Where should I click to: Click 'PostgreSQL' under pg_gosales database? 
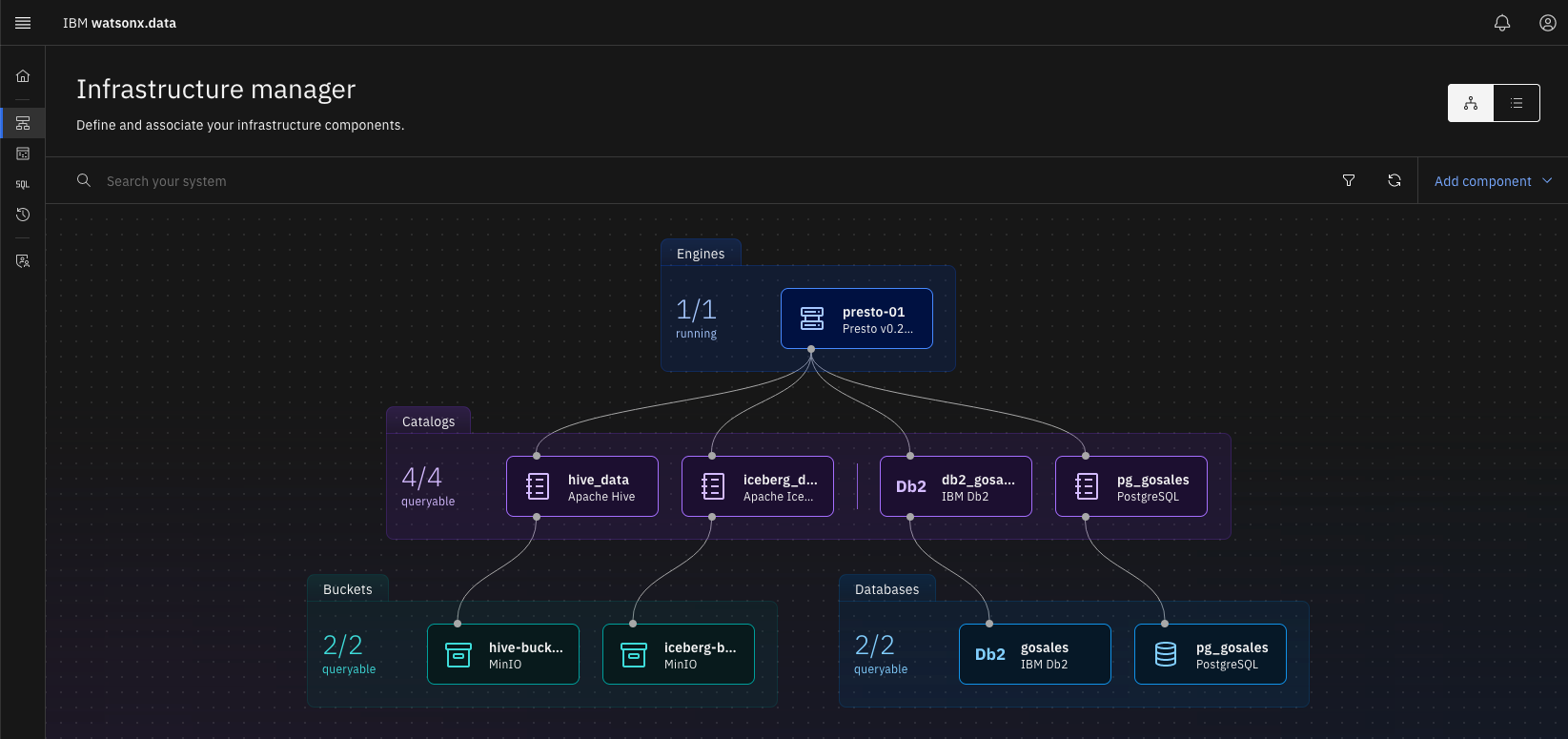click(1227, 665)
